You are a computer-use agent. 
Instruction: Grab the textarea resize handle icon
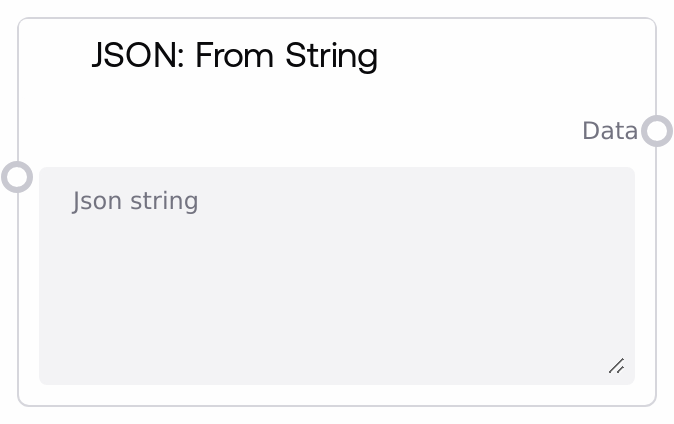617,366
